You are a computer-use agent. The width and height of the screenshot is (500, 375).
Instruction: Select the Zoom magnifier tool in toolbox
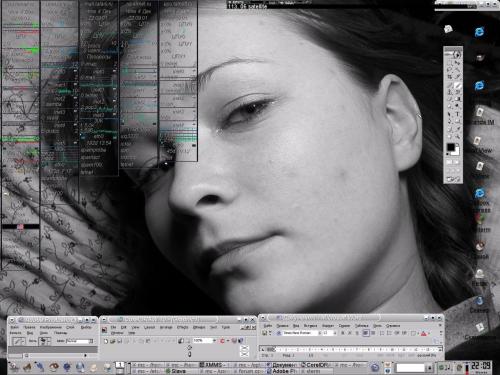[457, 137]
